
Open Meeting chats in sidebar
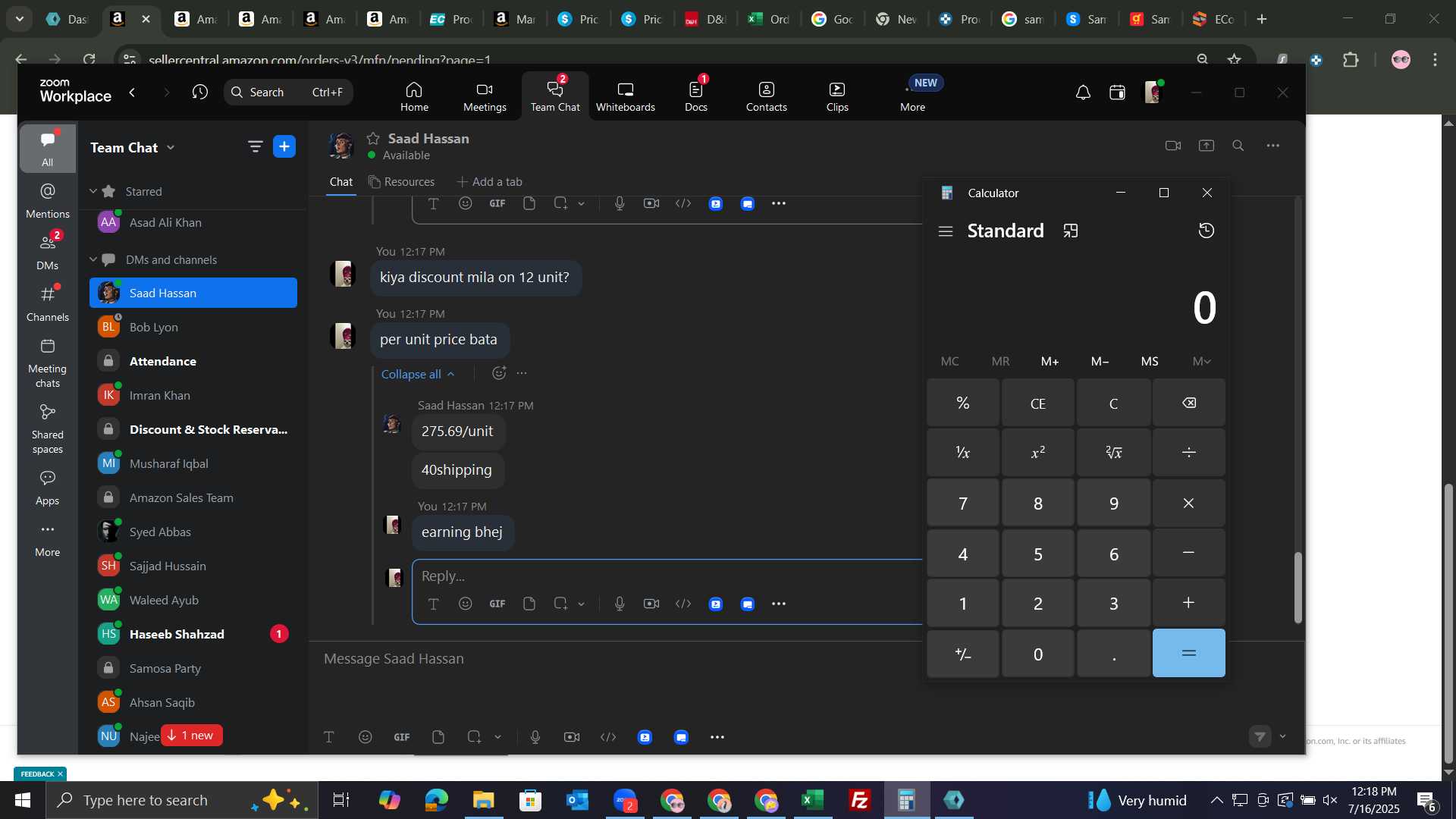[x=47, y=362]
